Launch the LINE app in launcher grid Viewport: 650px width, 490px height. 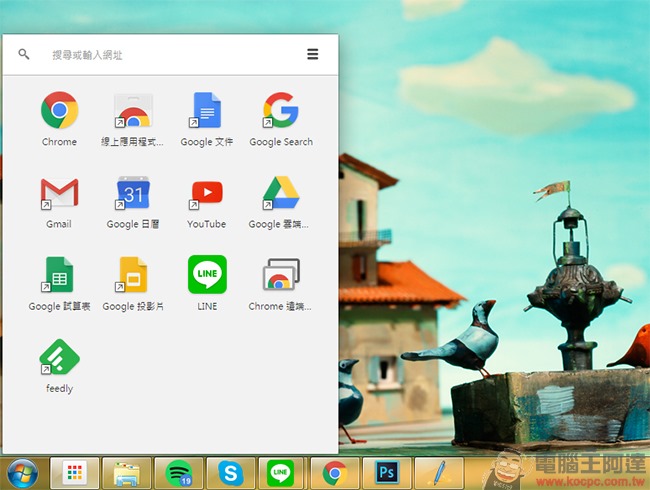(207, 274)
